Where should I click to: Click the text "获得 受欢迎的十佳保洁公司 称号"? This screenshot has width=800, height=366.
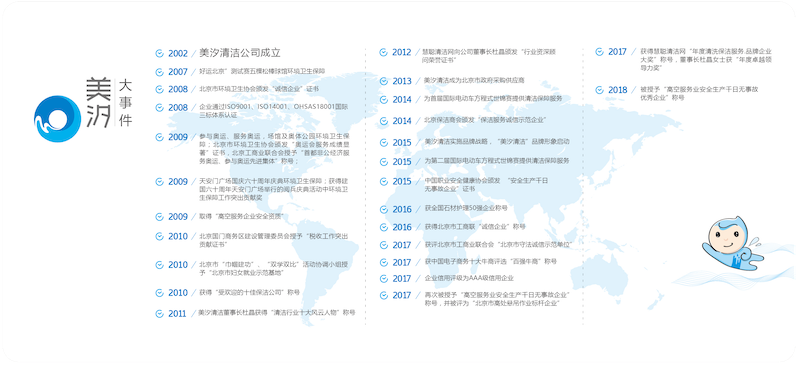(x=249, y=292)
